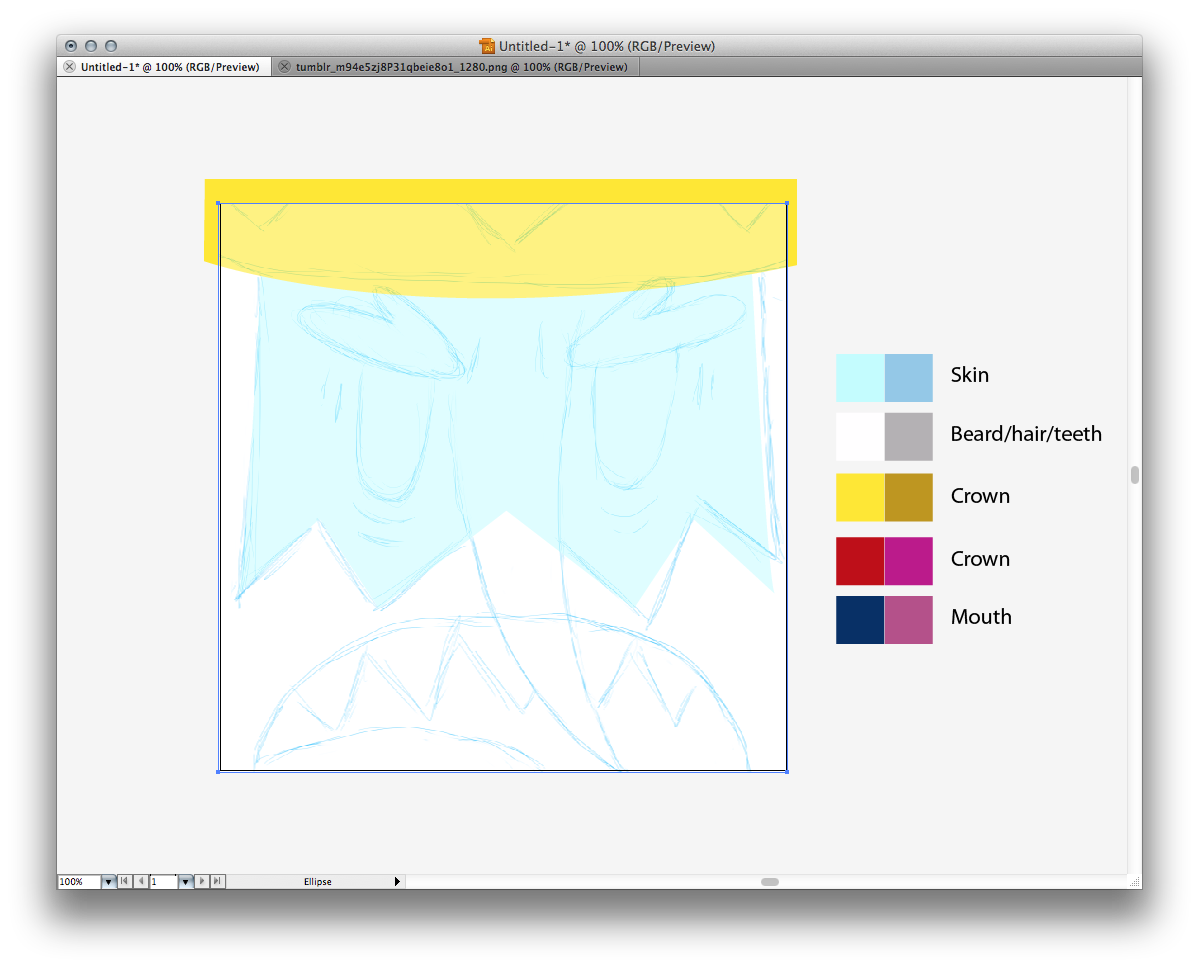
Task: Select the red Crown swatch
Action: click(x=860, y=560)
